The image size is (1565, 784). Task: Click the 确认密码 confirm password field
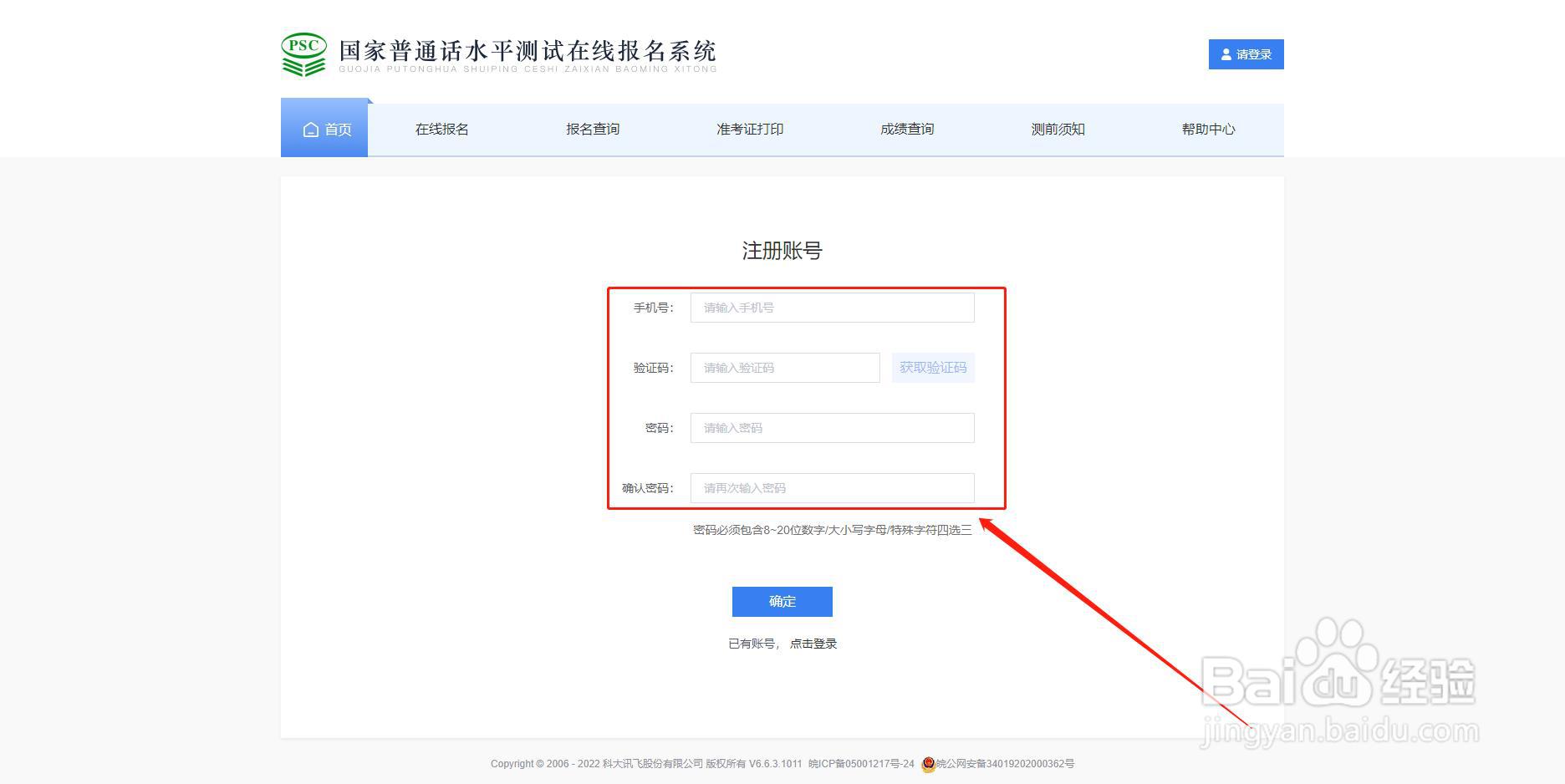pos(832,487)
